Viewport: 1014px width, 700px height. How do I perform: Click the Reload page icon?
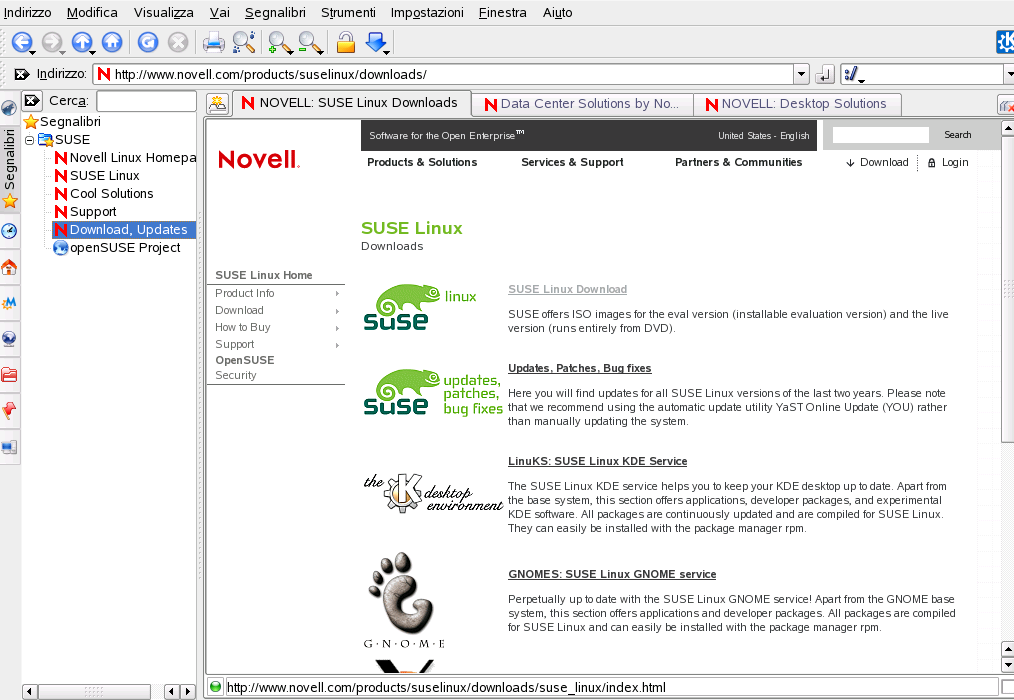[147, 42]
